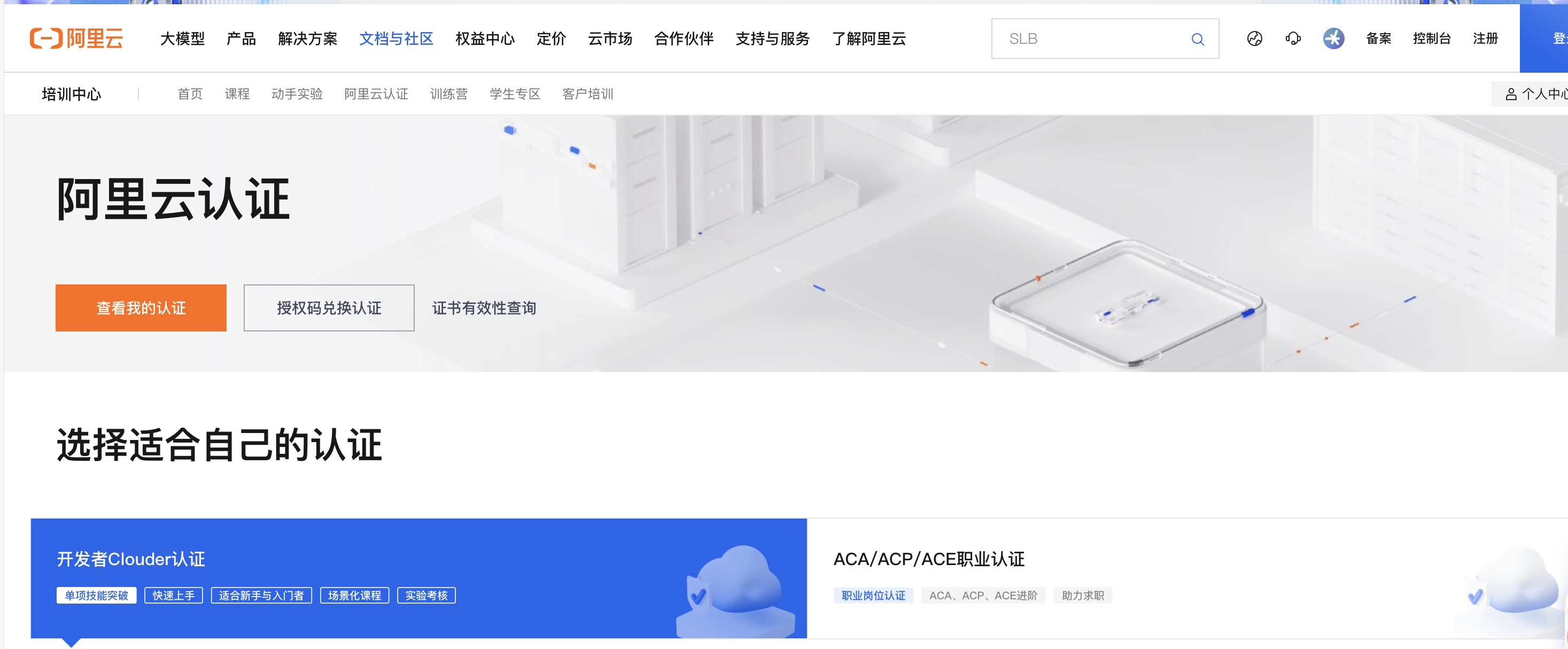Viewport: 1568px width, 649px height.
Task: Click the ACA、ACP、ACE进阶 tag
Action: tap(983, 596)
